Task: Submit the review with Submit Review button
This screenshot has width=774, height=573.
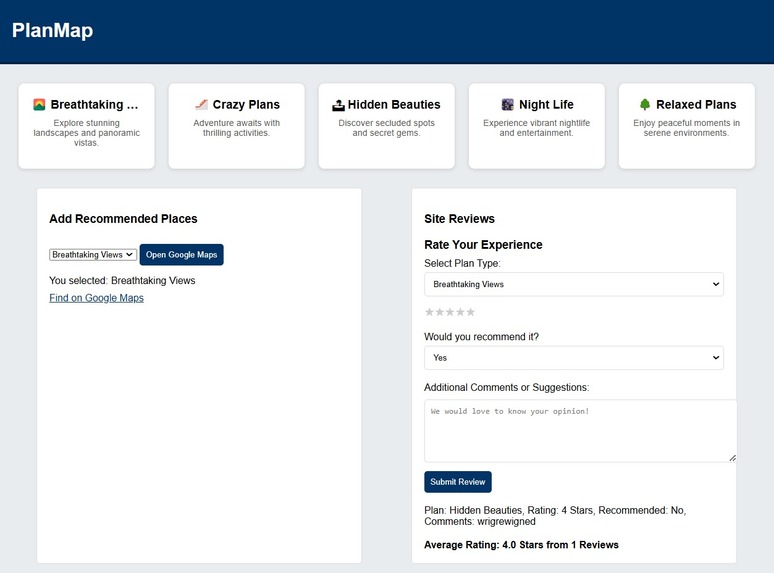Action: point(458,482)
